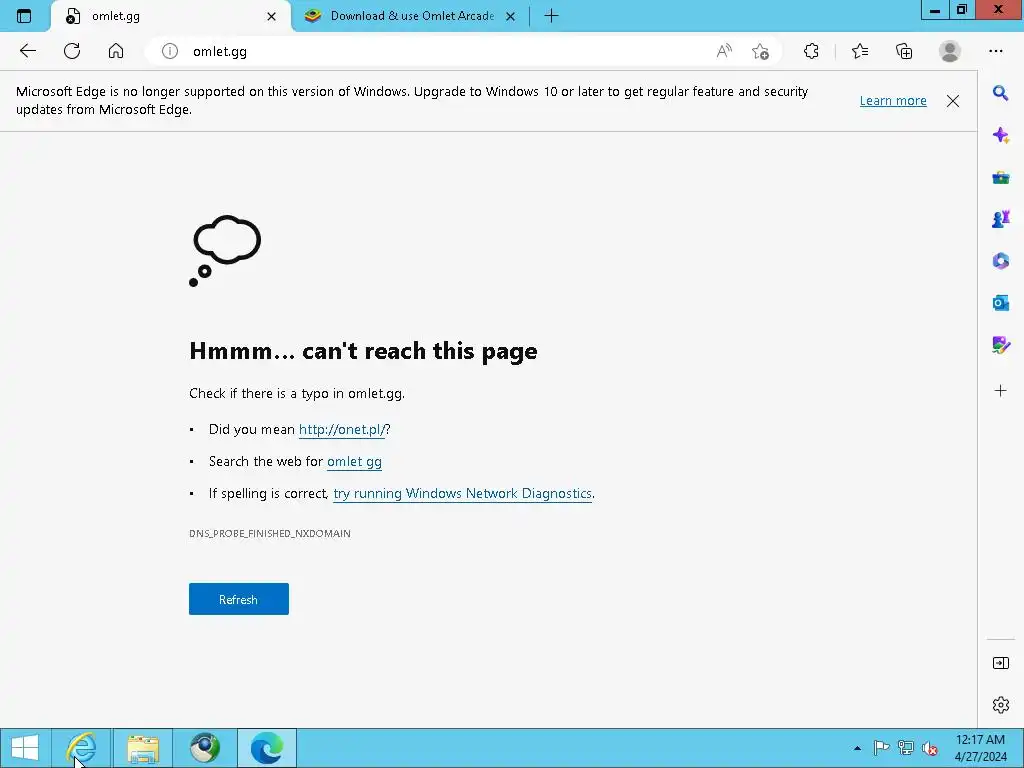Close the omlet.gg tab
This screenshot has height=768, width=1024.
click(x=272, y=16)
